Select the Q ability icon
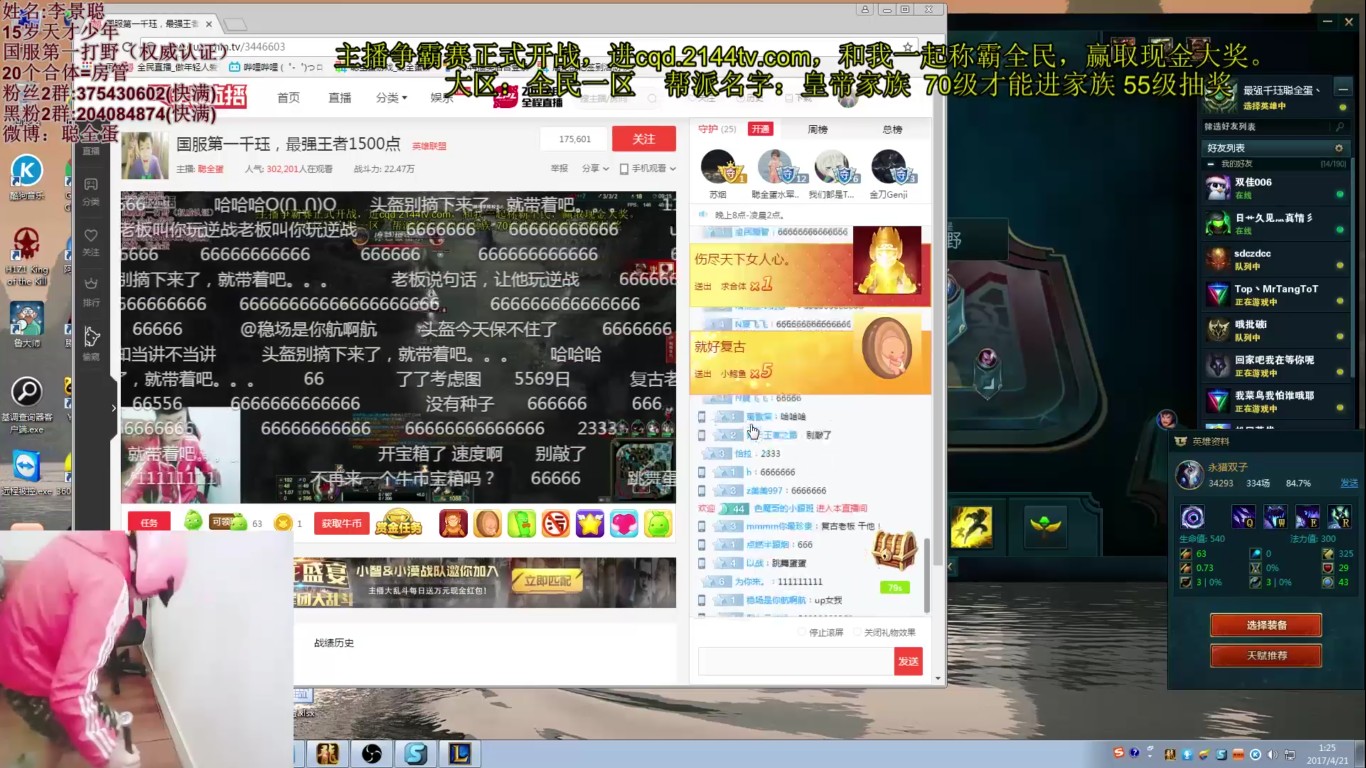 pyautogui.click(x=1243, y=517)
